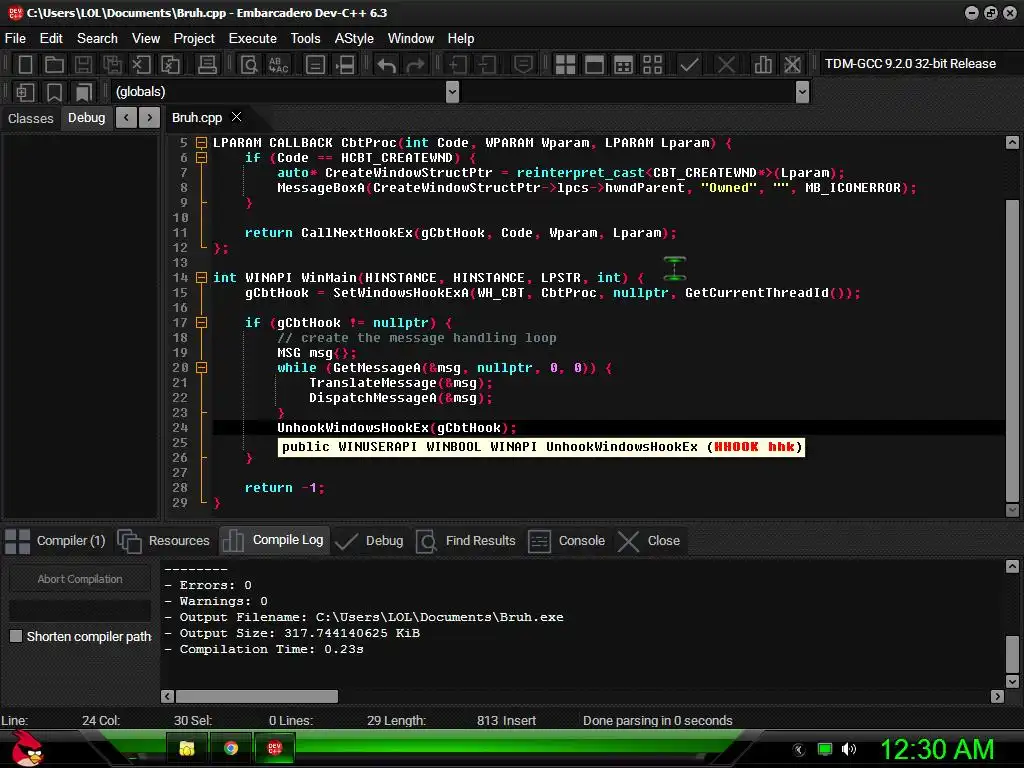This screenshot has width=1024, height=768.
Task: Close the Bruh.cpp tab with its X
Action: [236, 116]
